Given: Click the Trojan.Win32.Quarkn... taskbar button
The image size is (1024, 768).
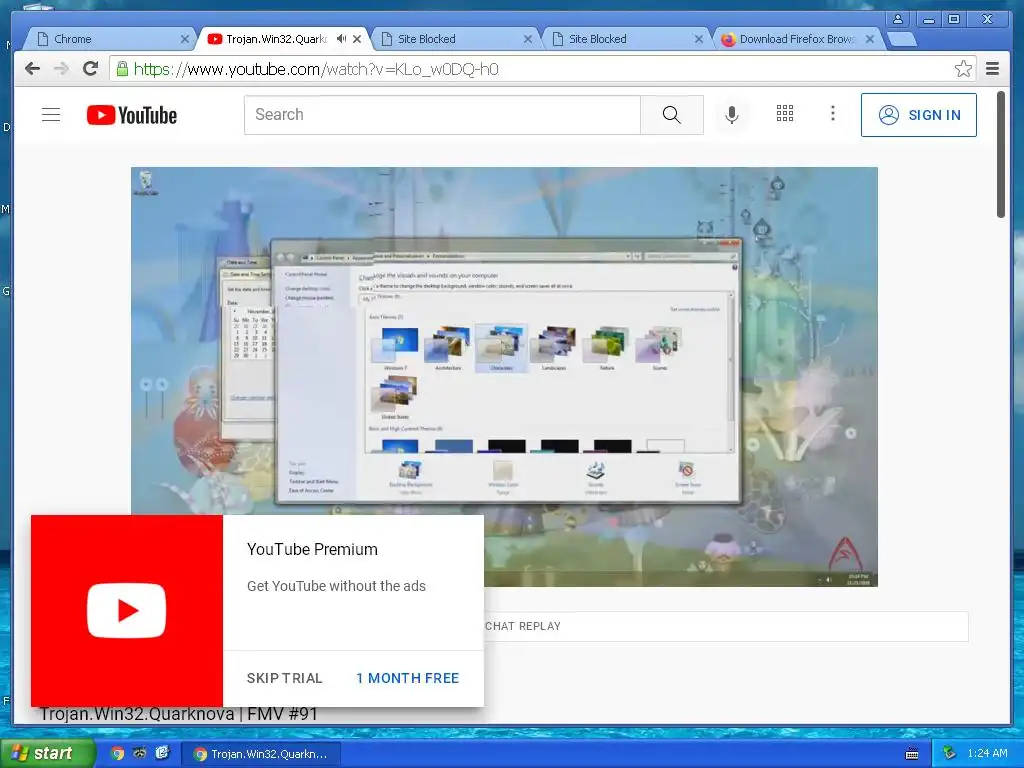Looking at the screenshot, I should (261, 754).
